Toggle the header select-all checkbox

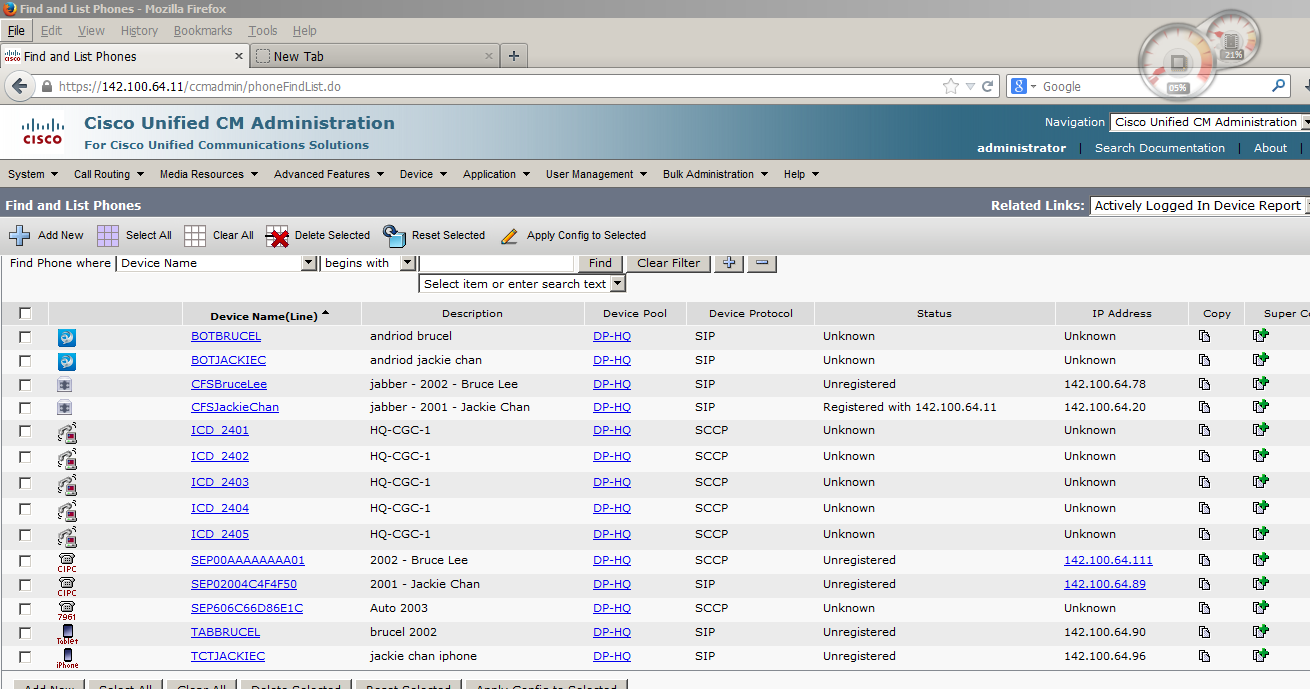point(25,313)
